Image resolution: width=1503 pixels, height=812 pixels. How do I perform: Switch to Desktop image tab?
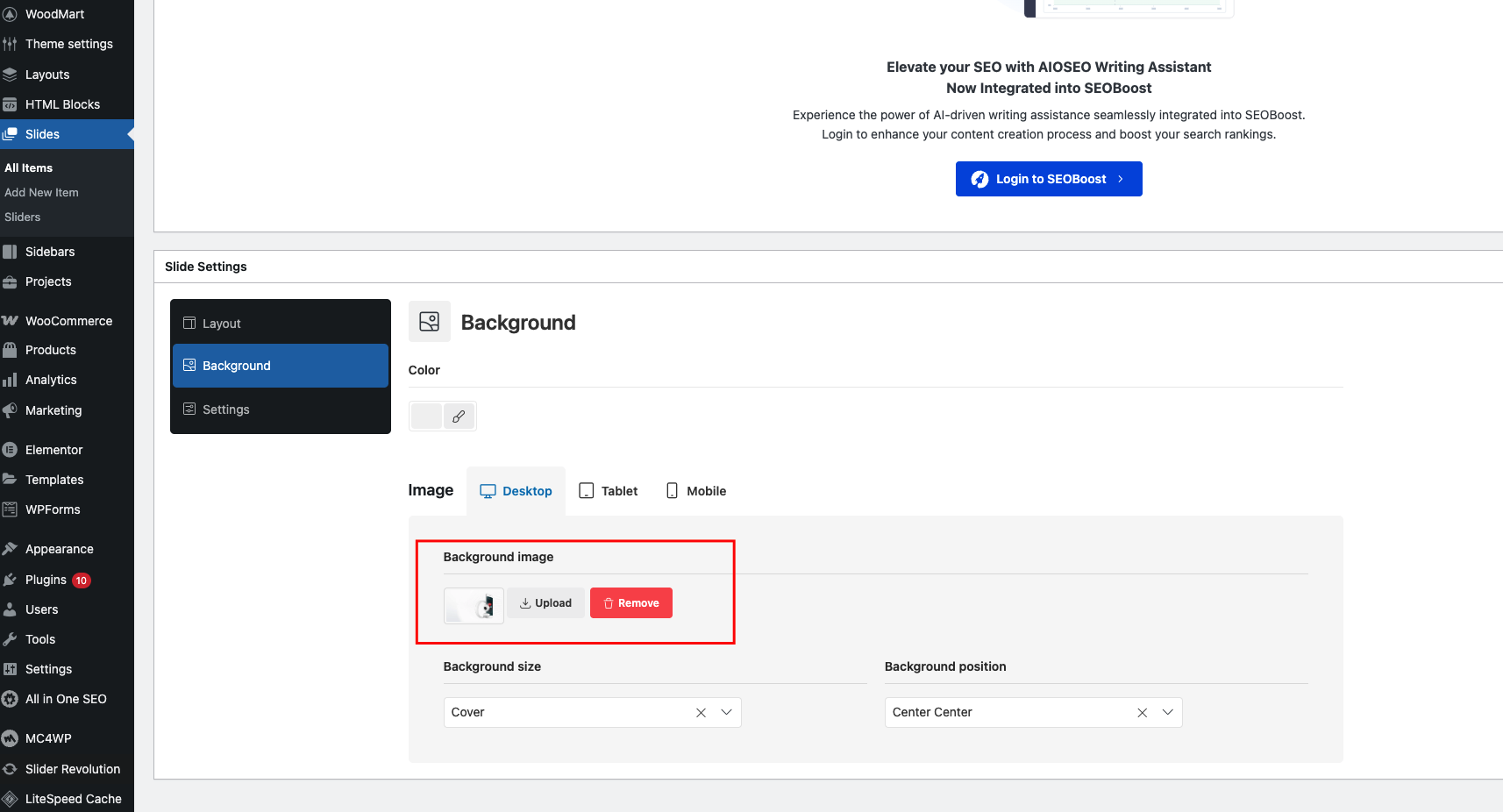pyautogui.click(x=516, y=491)
